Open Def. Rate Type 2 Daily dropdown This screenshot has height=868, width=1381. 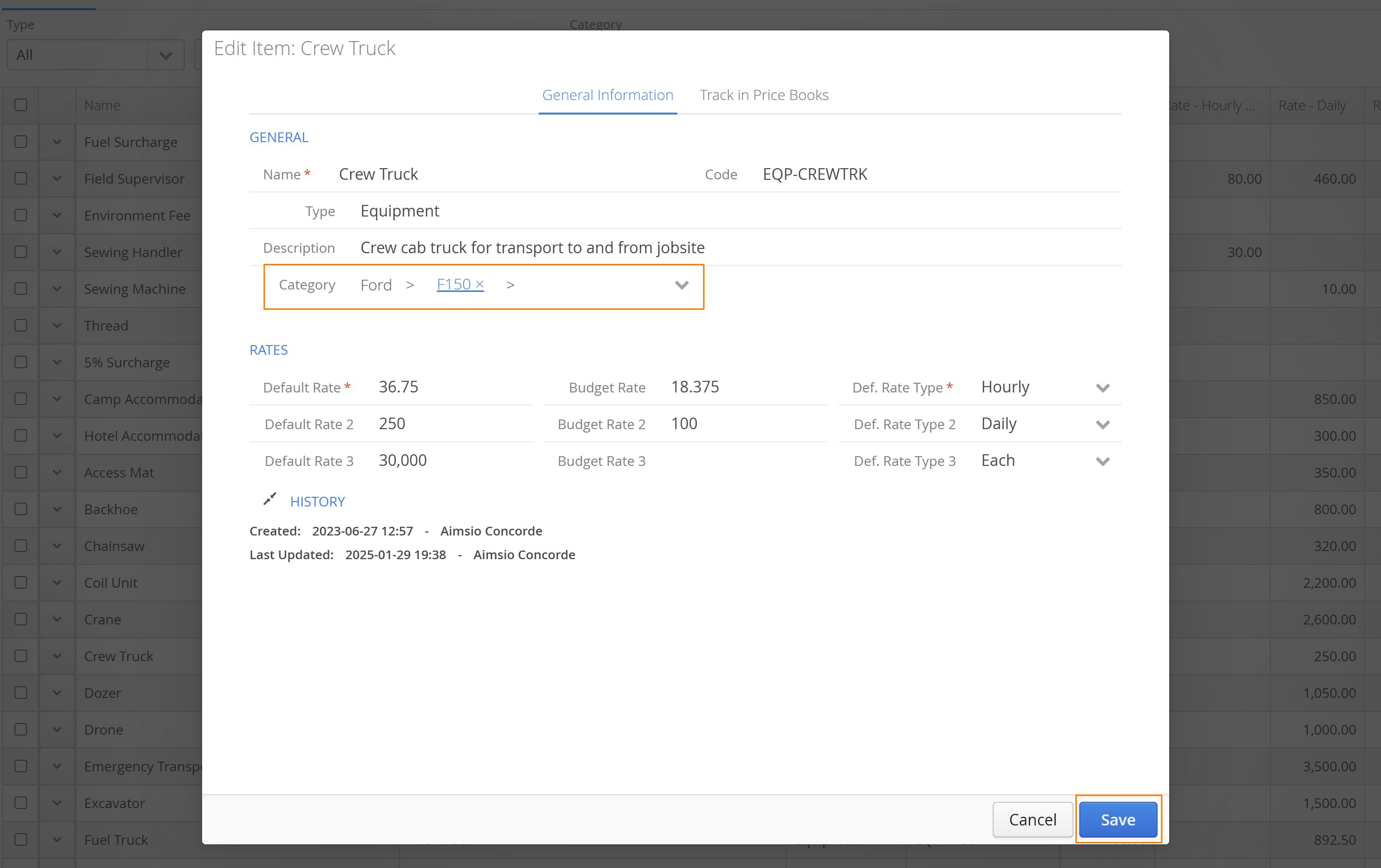point(1102,424)
